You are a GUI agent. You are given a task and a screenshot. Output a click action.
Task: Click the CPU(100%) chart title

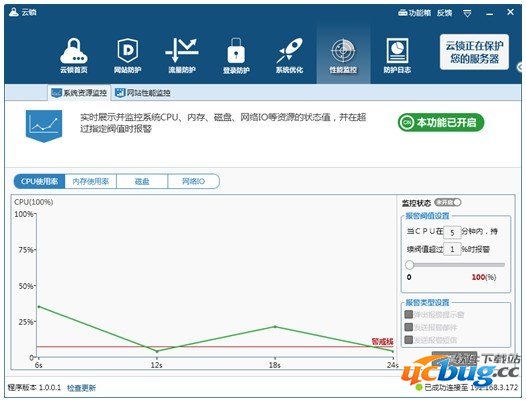(x=34, y=202)
